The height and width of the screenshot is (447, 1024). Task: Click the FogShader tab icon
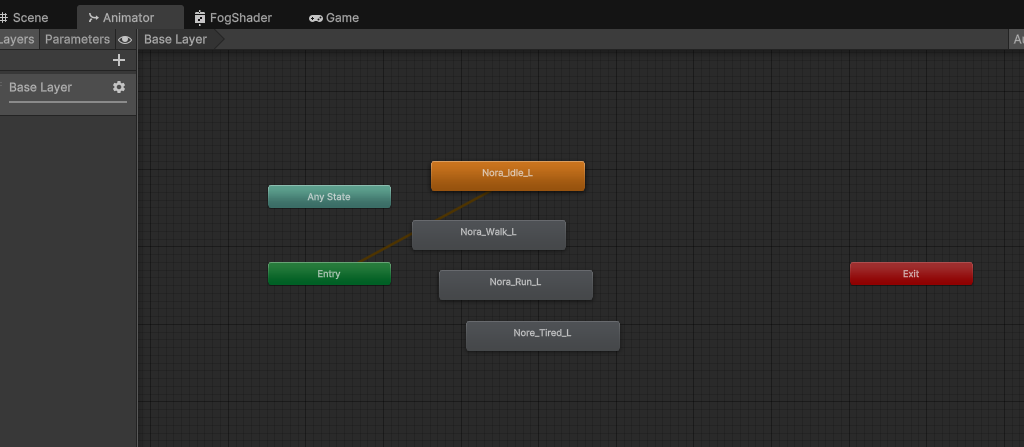coord(200,18)
